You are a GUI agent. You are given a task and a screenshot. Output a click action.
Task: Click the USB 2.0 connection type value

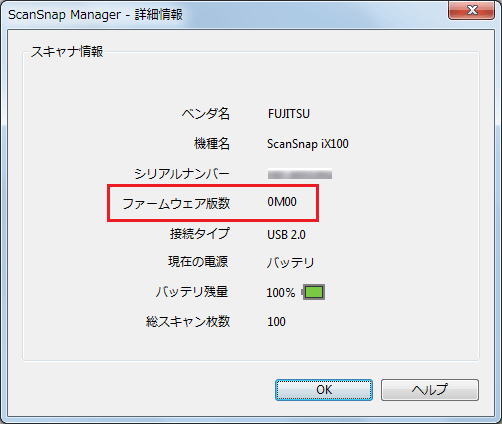[286, 235]
